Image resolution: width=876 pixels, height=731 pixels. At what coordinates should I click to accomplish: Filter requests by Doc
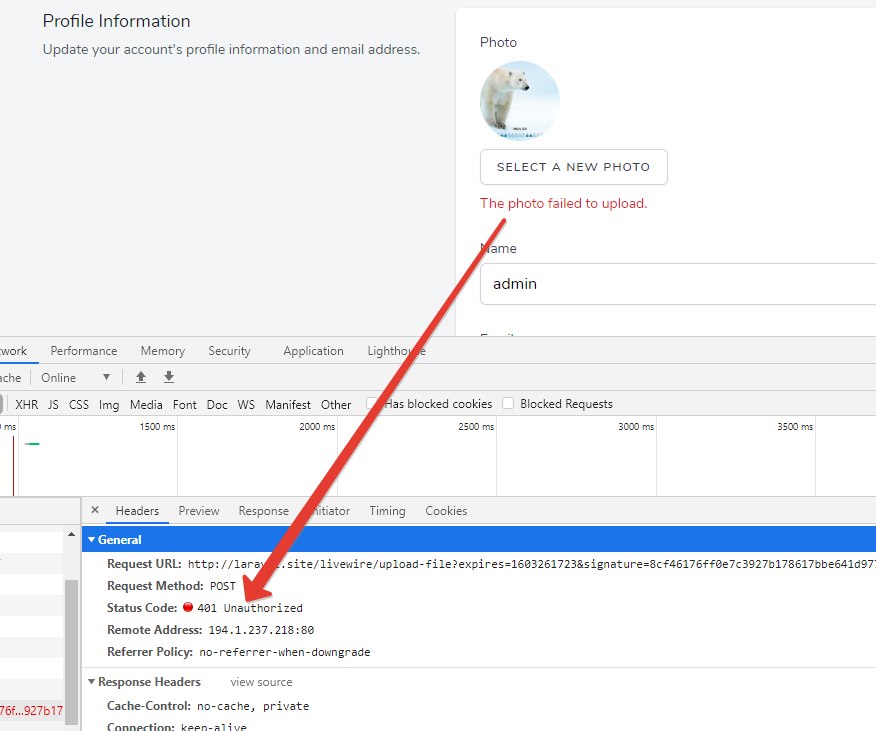point(217,405)
